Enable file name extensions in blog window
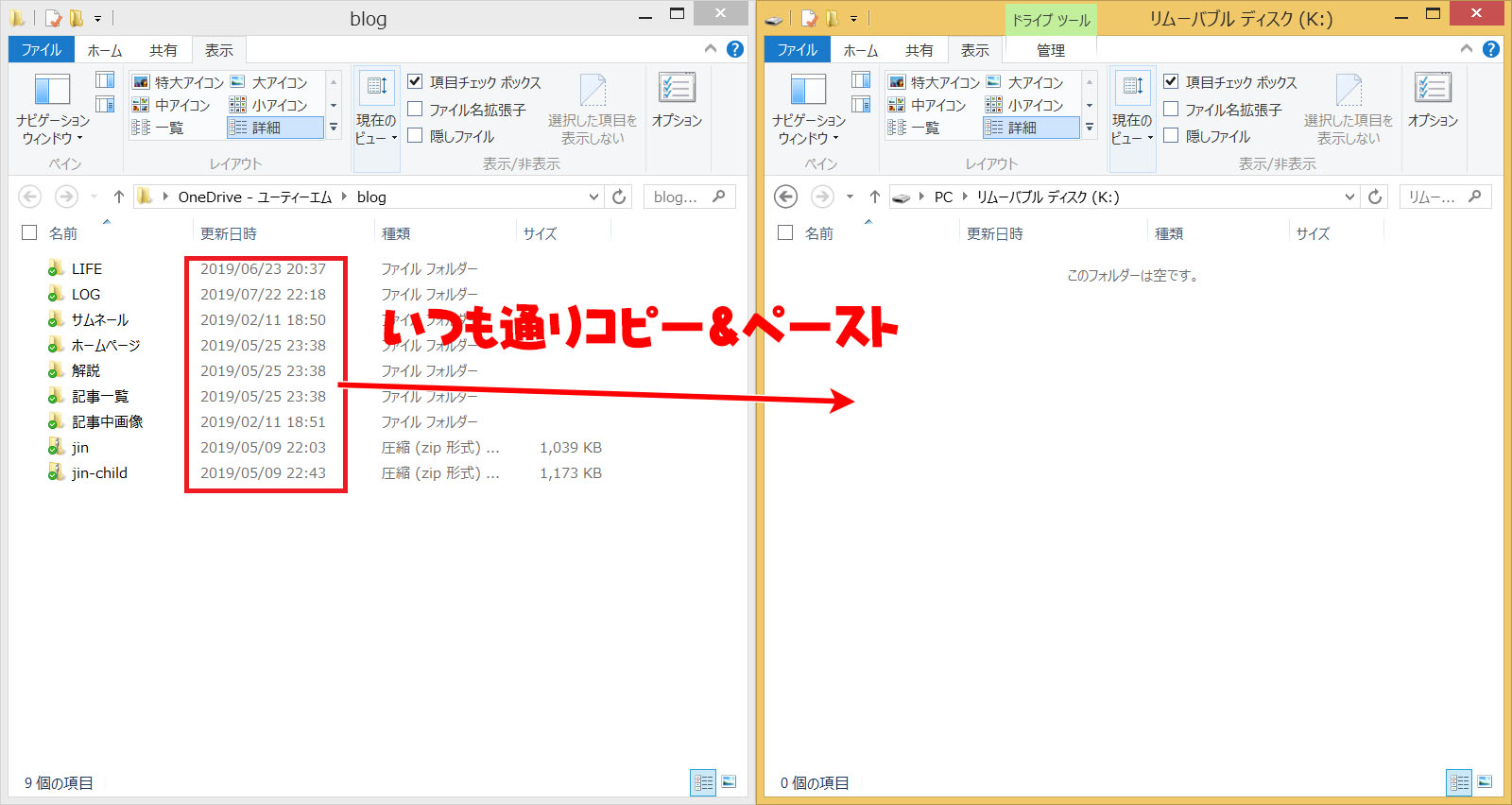Image resolution: width=1512 pixels, height=805 pixels. click(415, 110)
